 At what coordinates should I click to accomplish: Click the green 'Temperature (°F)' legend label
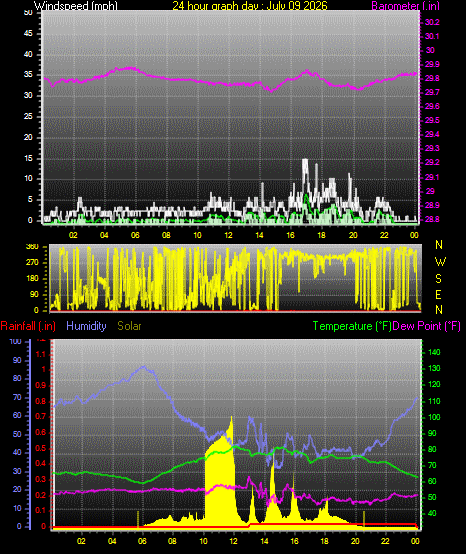click(x=352, y=326)
